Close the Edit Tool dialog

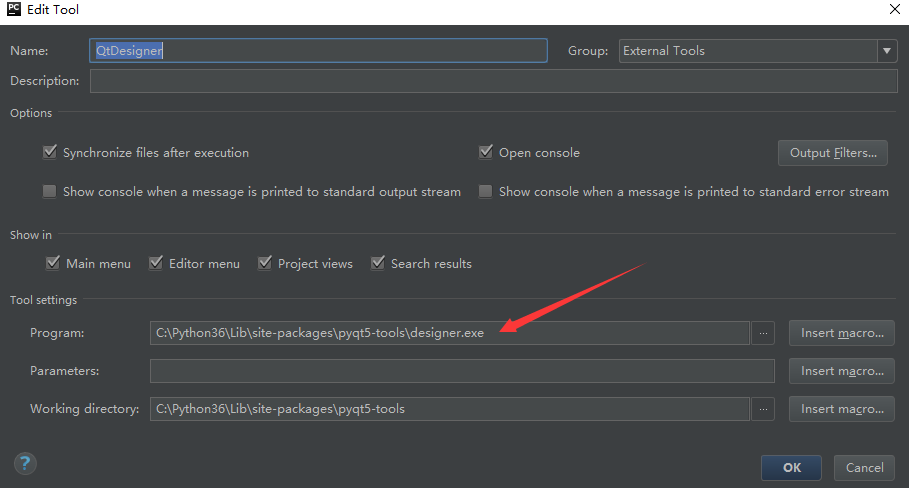tap(895, 9)
